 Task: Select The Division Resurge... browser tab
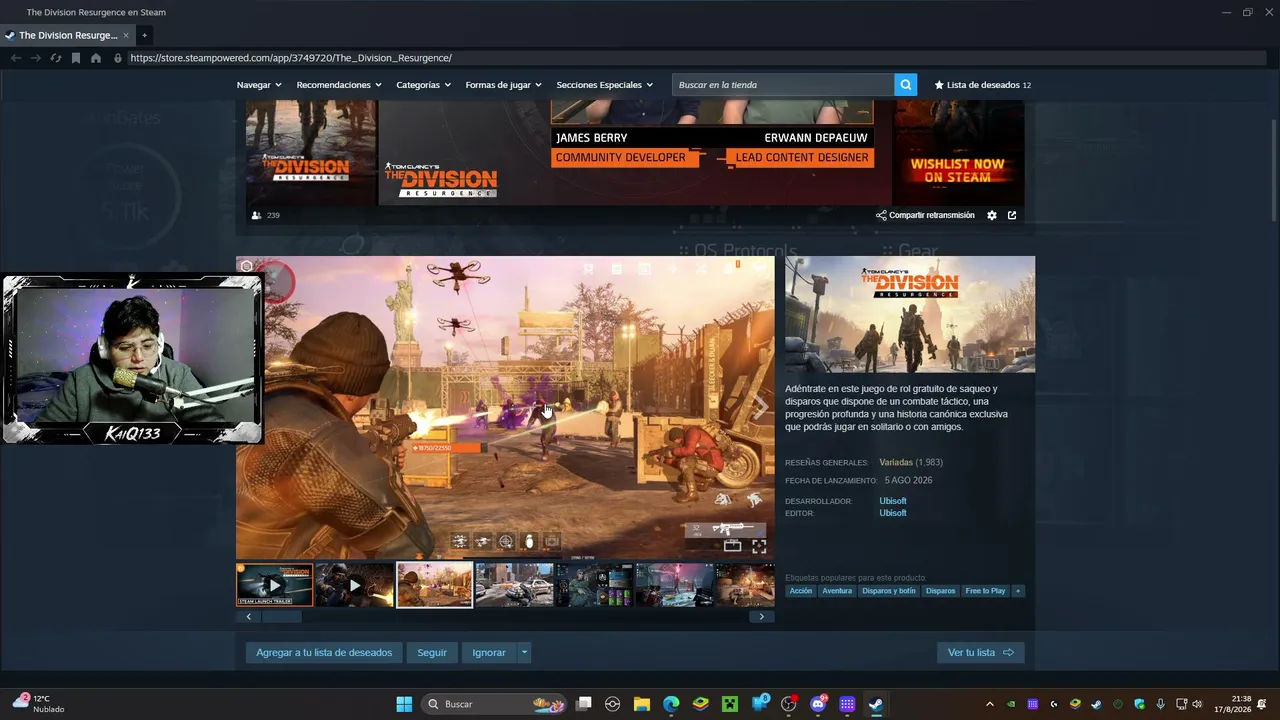click(68, 35)
